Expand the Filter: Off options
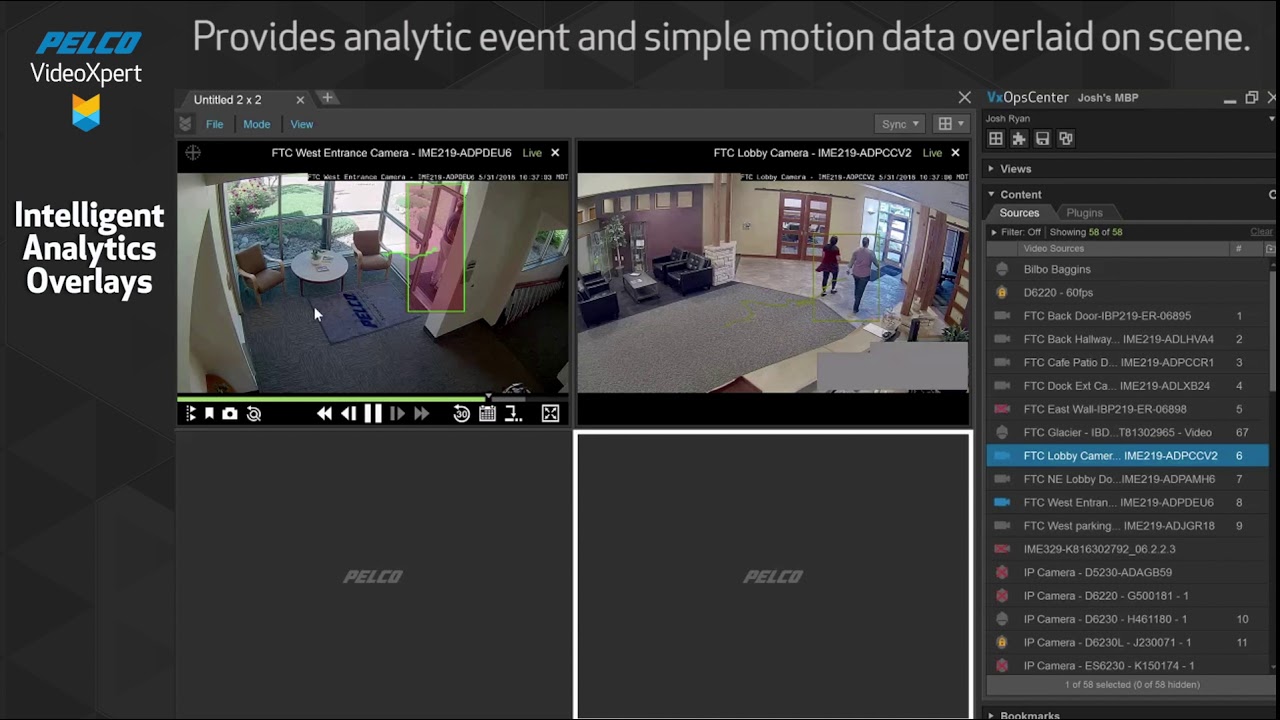Viewport: 1280px width, 720px height. click(993, 232)
